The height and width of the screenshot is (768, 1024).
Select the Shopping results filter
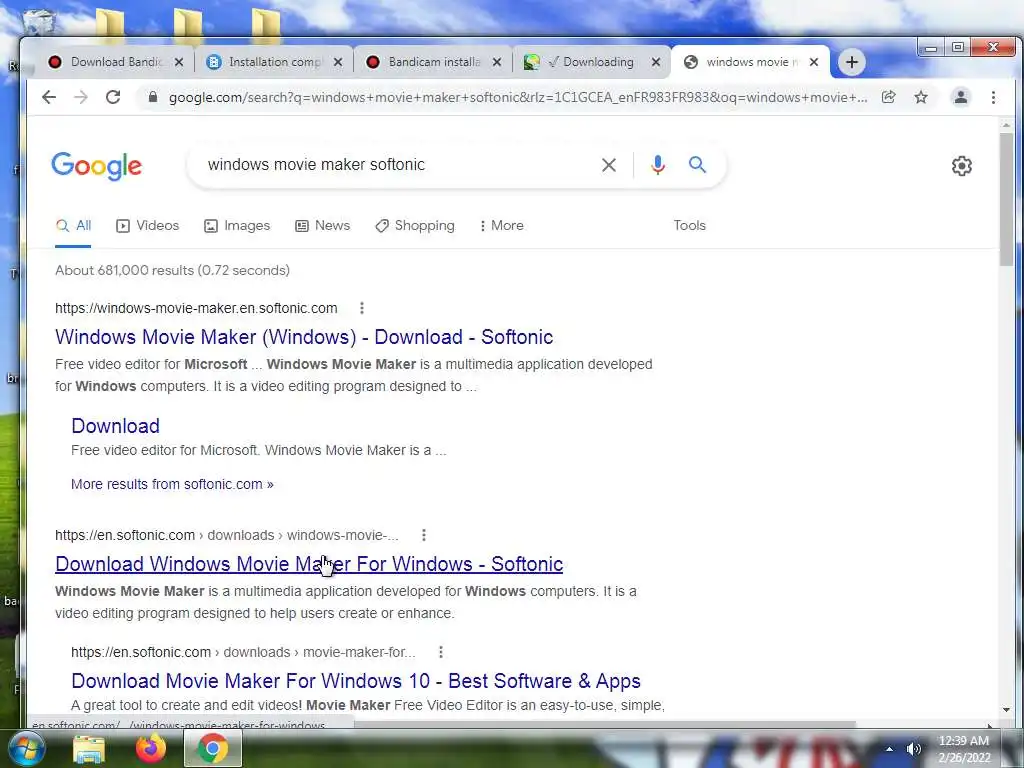coord(415,225)
